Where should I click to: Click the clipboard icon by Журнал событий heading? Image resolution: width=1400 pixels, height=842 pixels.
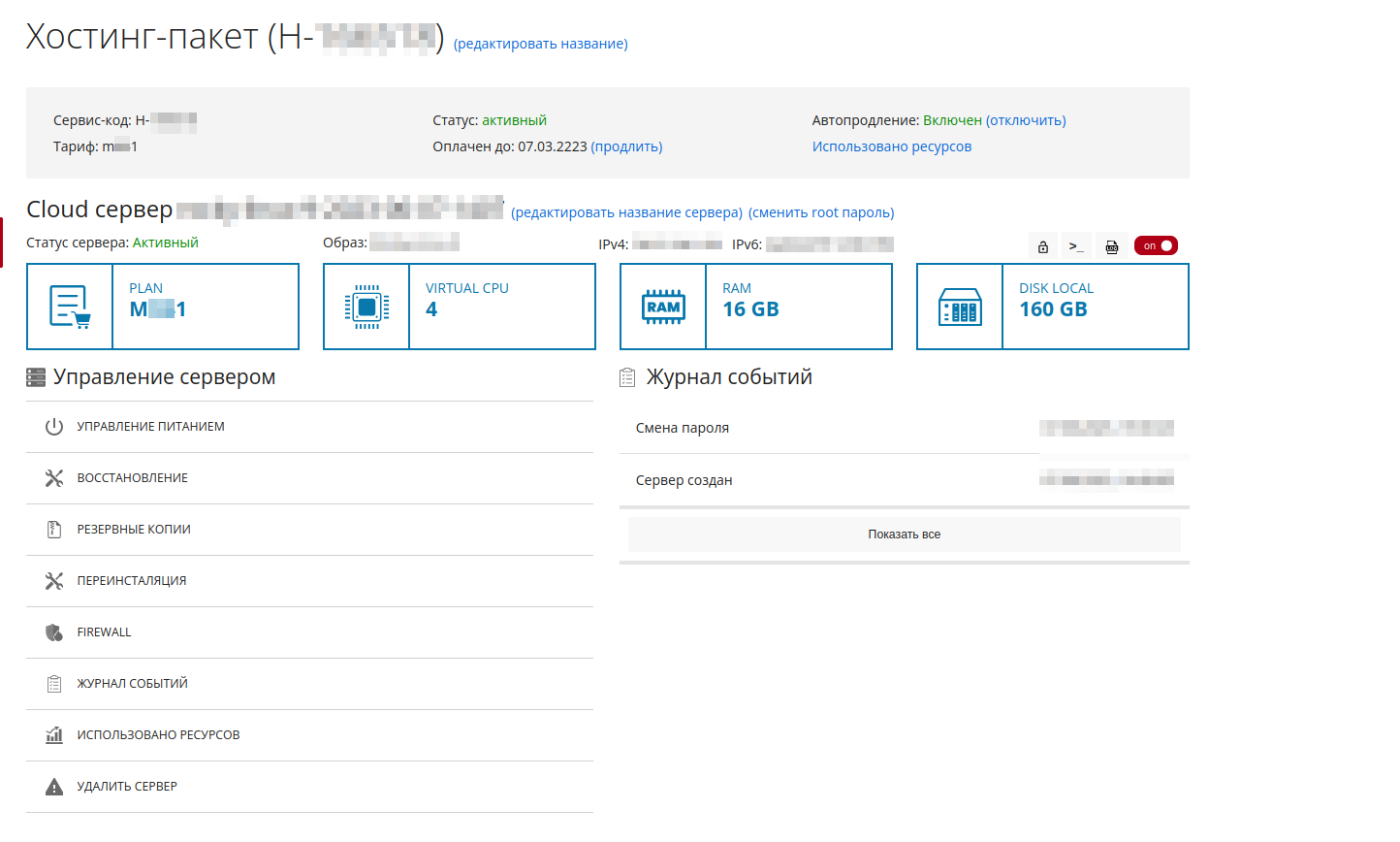click(x=627, y=377)
